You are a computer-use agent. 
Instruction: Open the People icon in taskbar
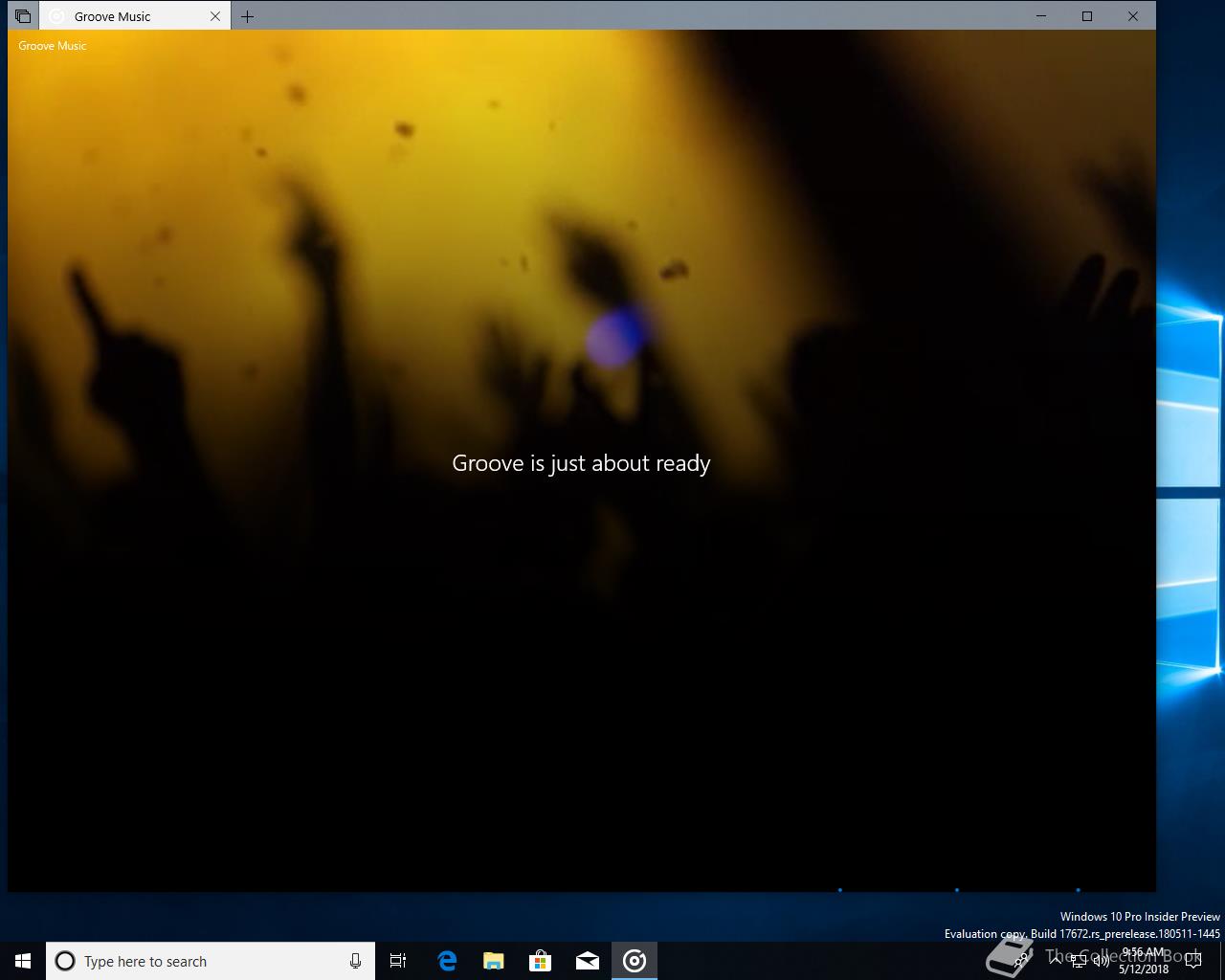[1021, 961]
